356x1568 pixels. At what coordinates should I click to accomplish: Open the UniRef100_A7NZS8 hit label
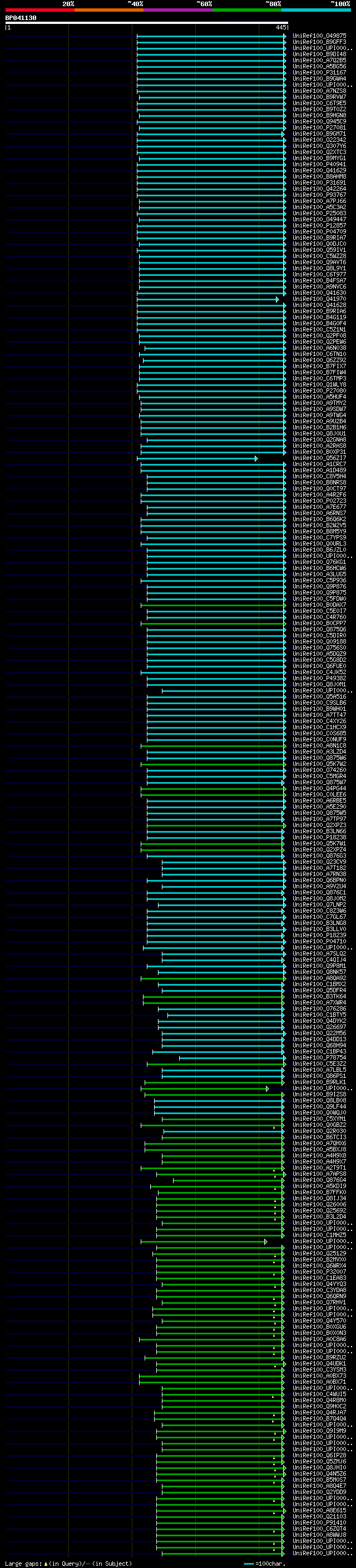[319, 91]
